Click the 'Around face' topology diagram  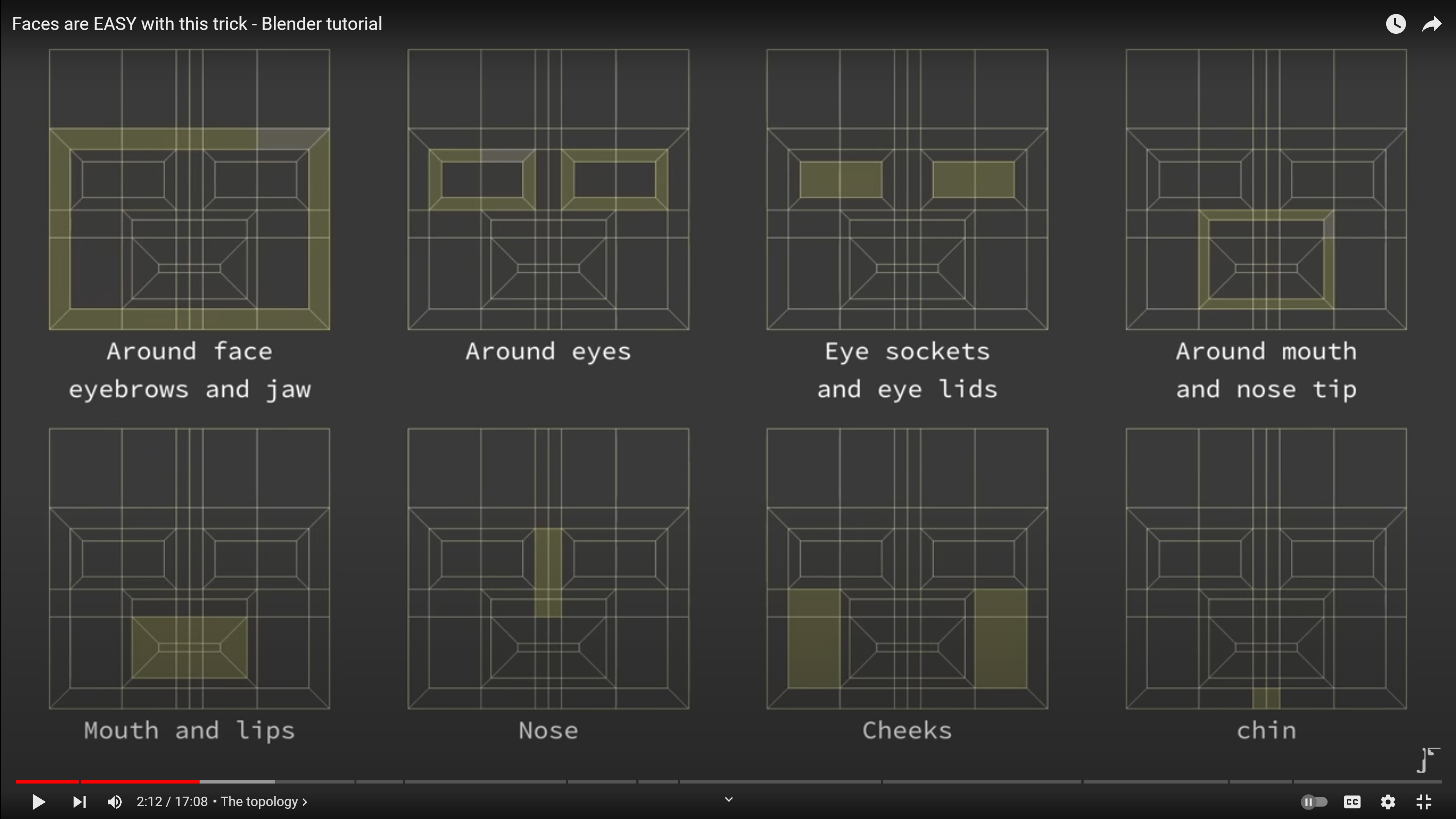click(189, 189)
